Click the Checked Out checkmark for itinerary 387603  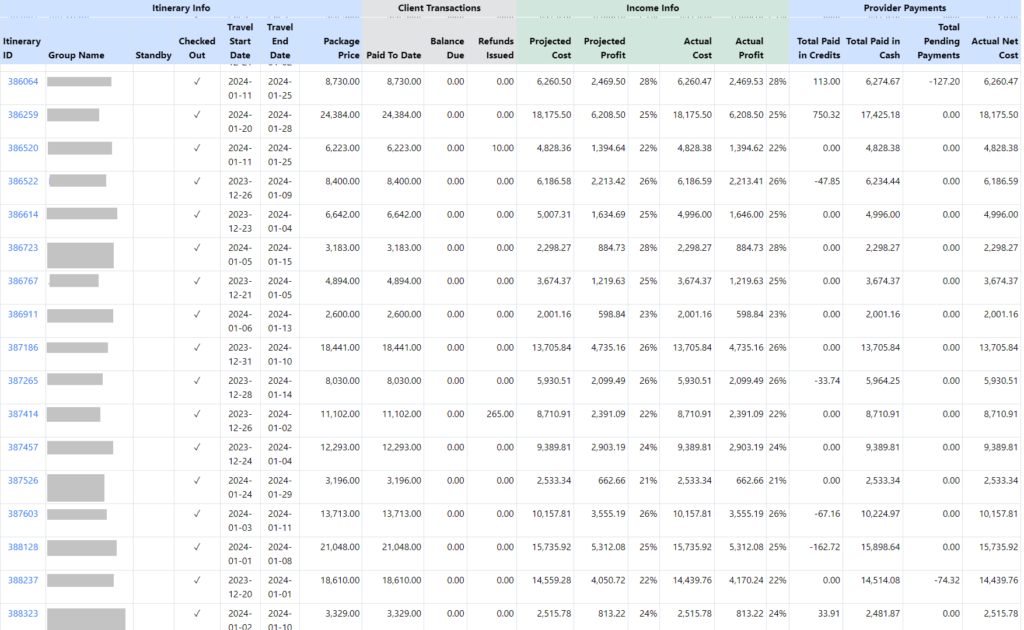pyautogui.click(x=197, y=514)
